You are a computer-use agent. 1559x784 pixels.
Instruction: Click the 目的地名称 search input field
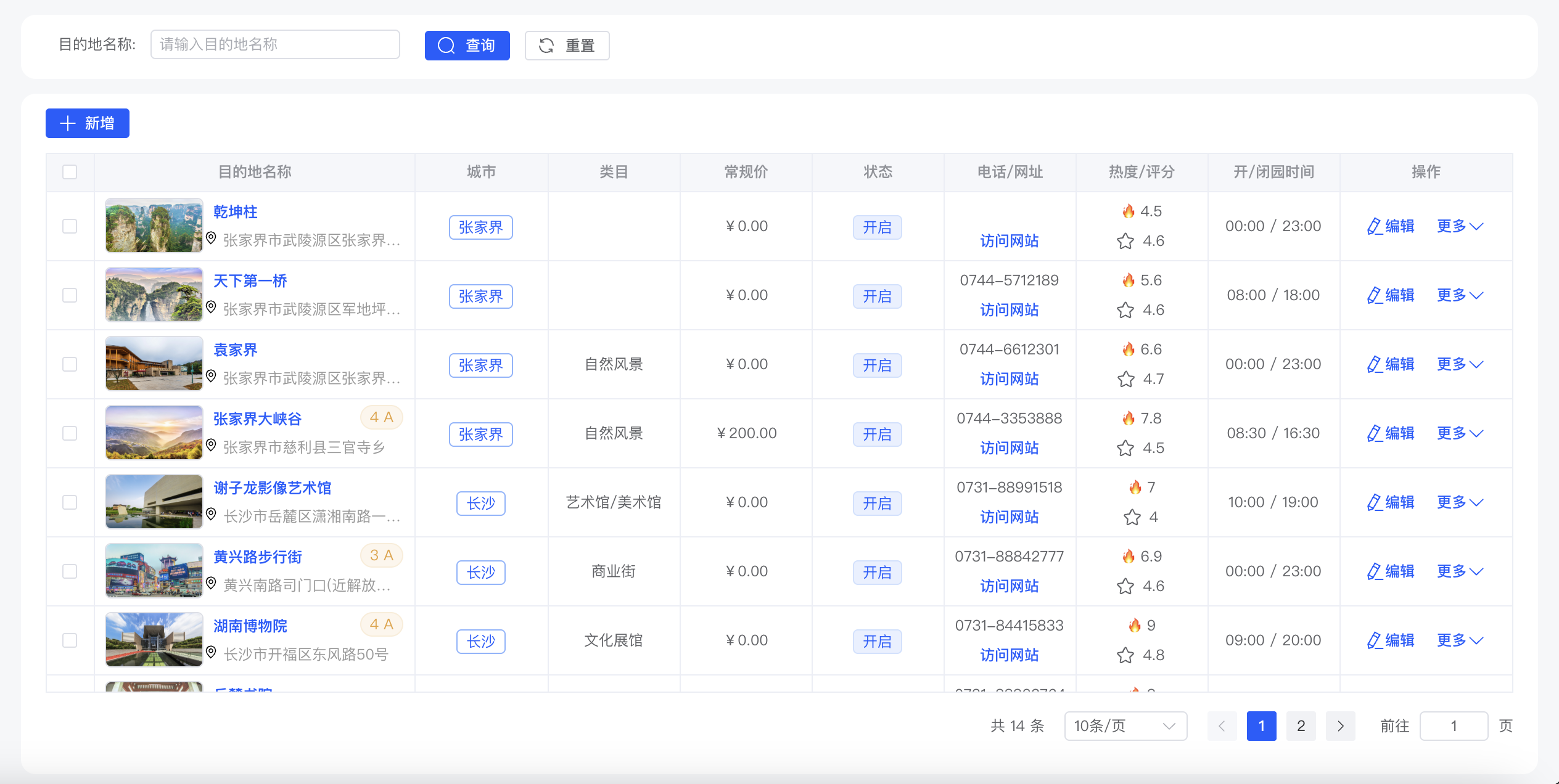point(275,44)
